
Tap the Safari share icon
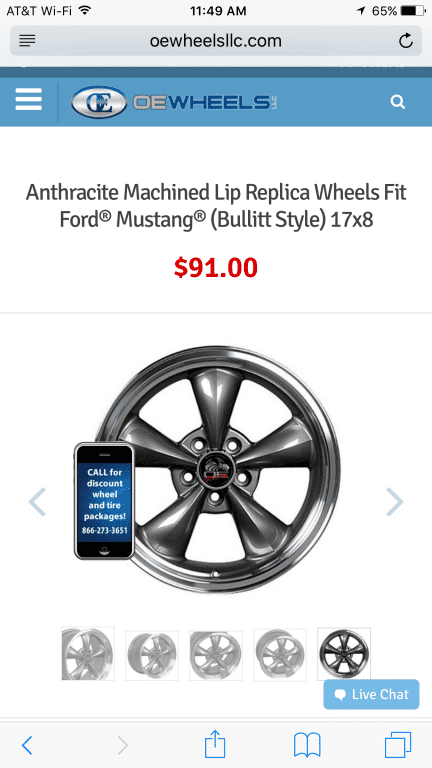[x=216, y=744]
